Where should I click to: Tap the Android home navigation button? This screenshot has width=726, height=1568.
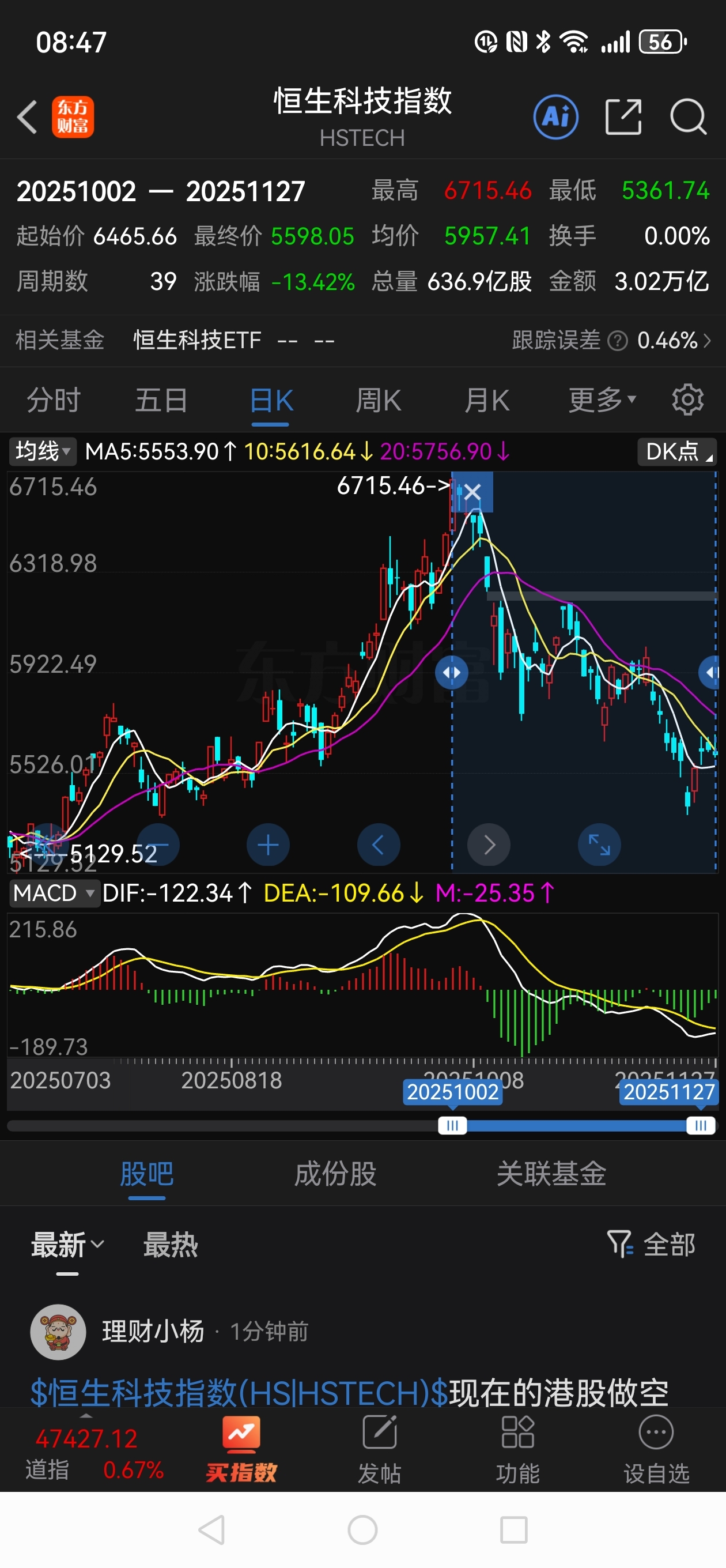(362, 1529)
